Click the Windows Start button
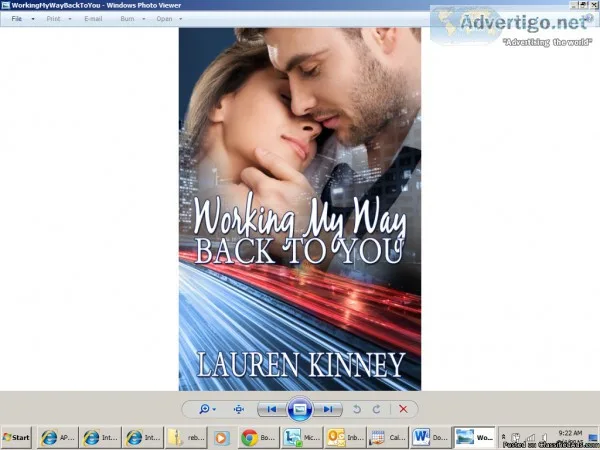 (16, 437)
